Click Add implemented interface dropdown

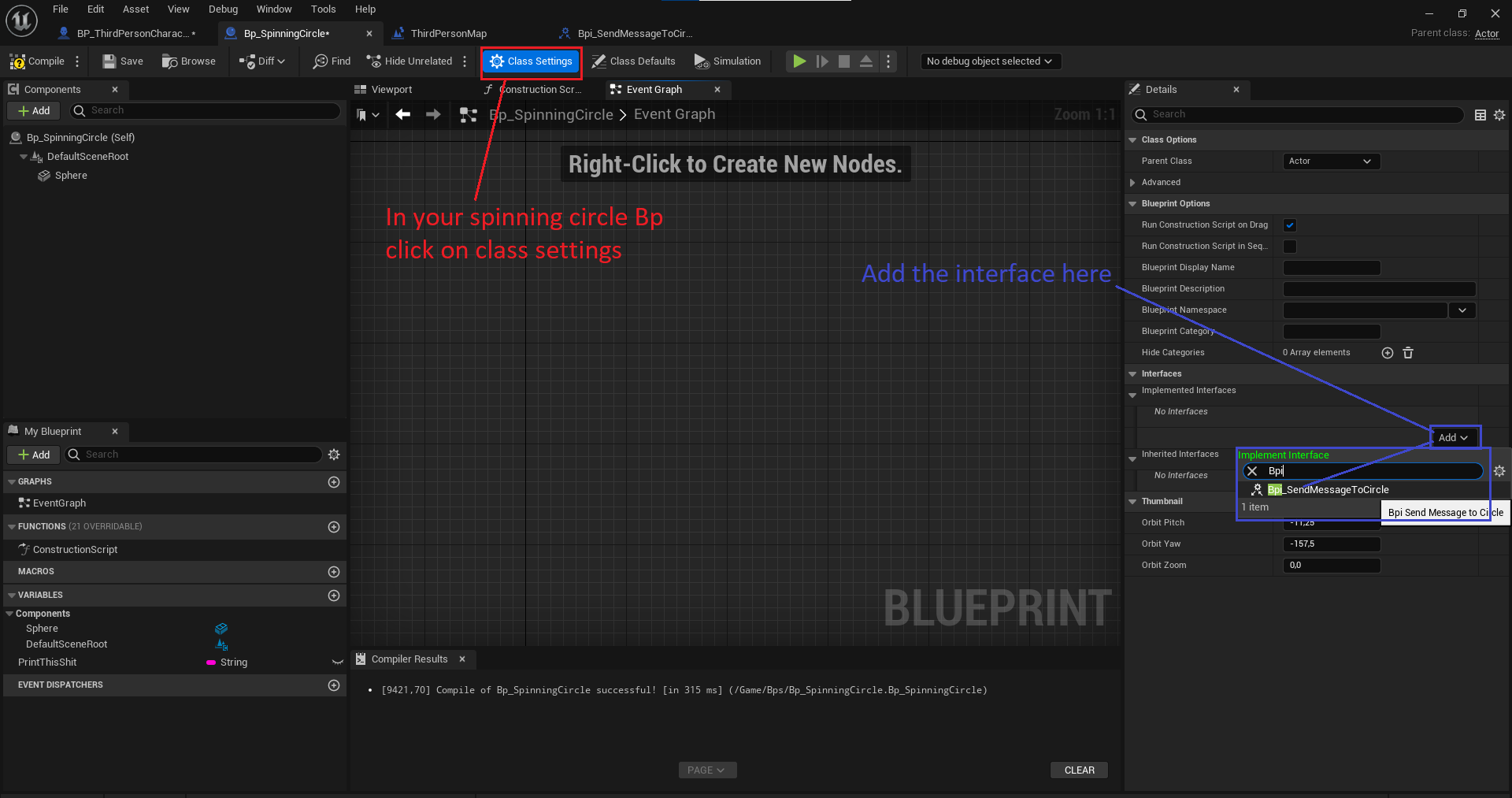[x=1454, y=438]
